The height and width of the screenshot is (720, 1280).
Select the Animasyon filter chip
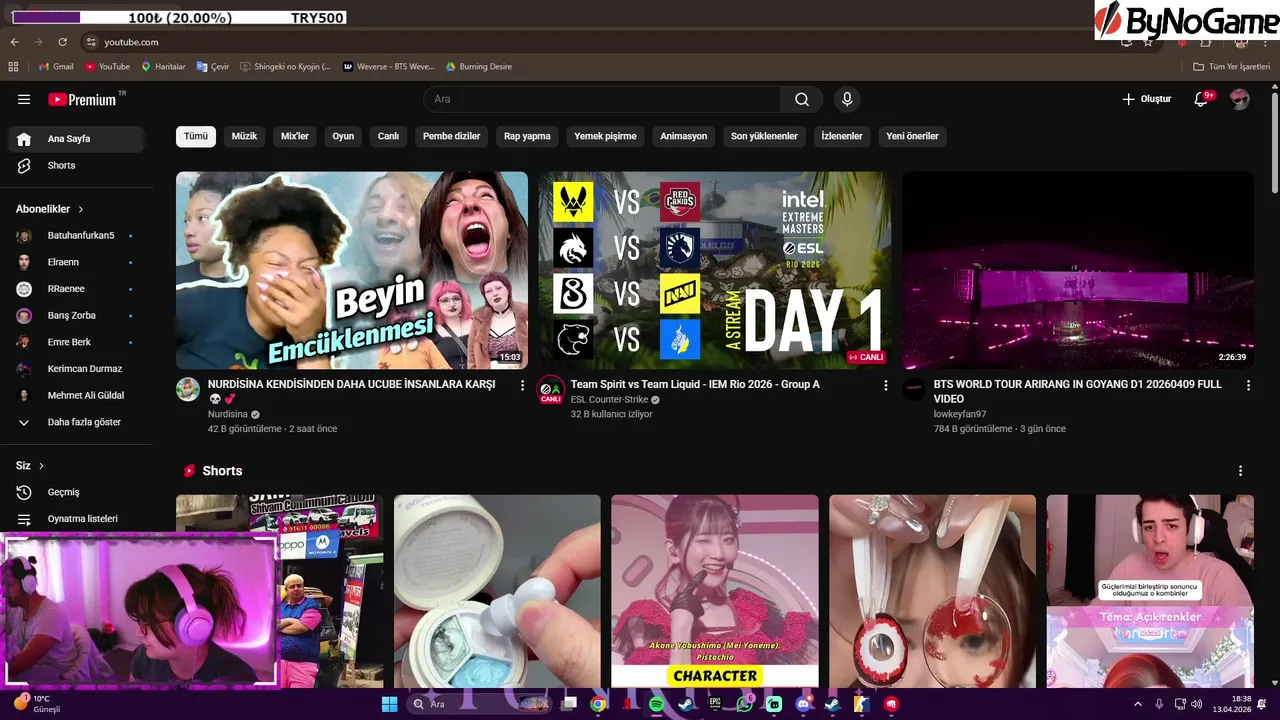tap(684, 136)
